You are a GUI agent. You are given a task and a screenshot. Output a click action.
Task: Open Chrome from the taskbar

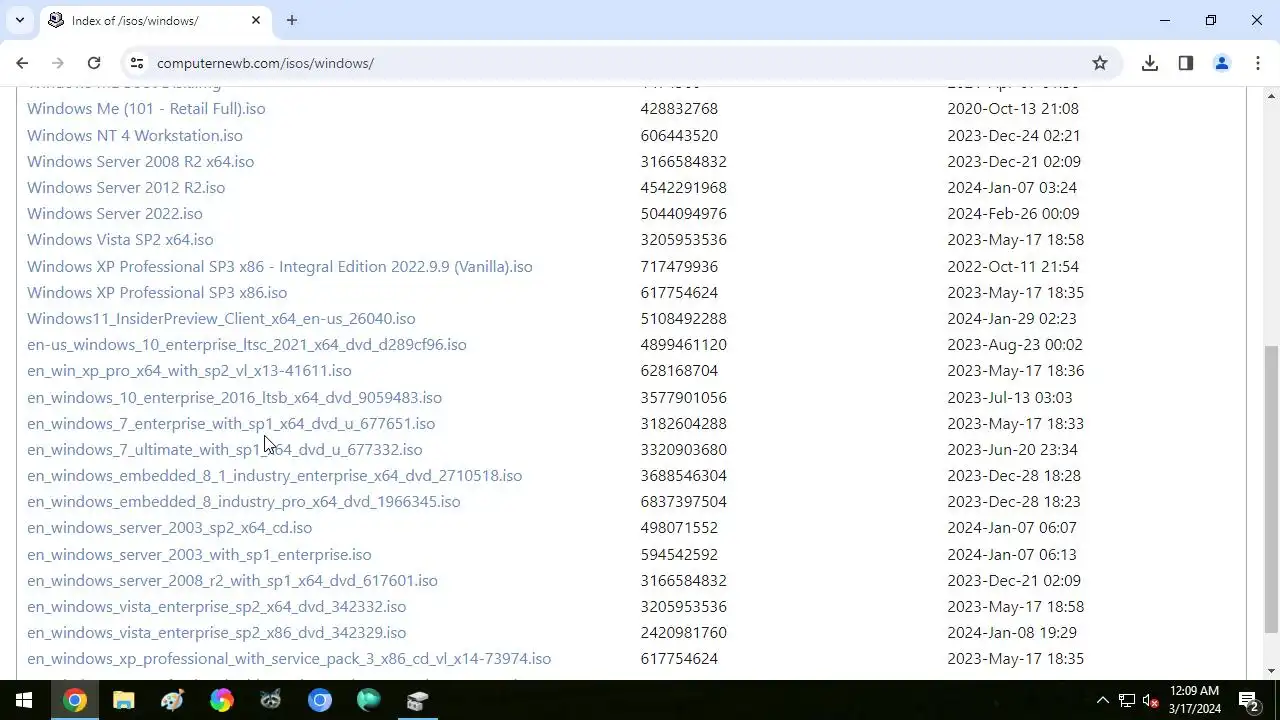coord(74,700)
